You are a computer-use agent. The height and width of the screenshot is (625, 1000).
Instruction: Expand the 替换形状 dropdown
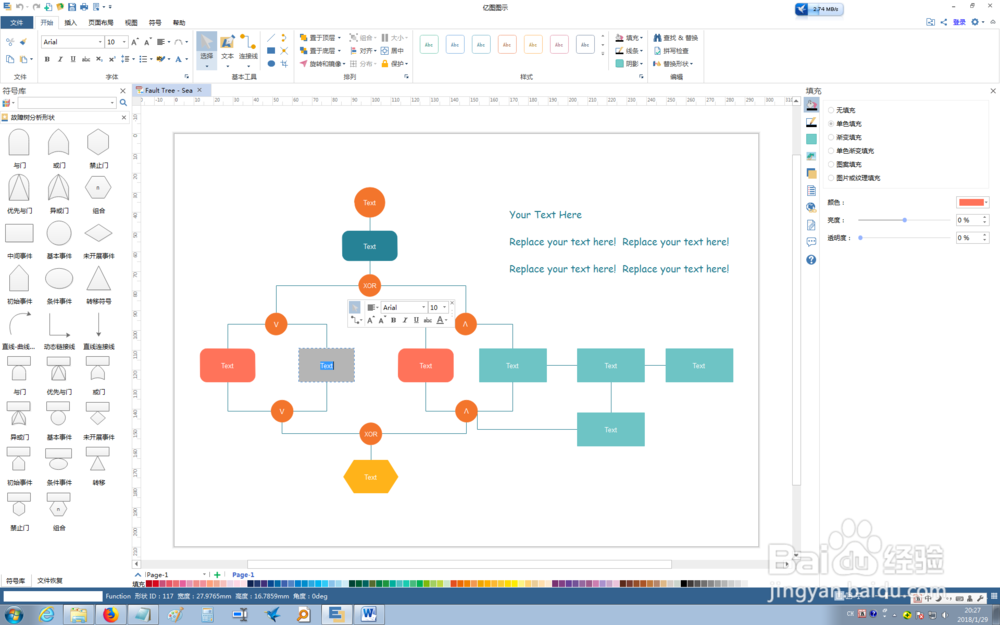[691, 64]
